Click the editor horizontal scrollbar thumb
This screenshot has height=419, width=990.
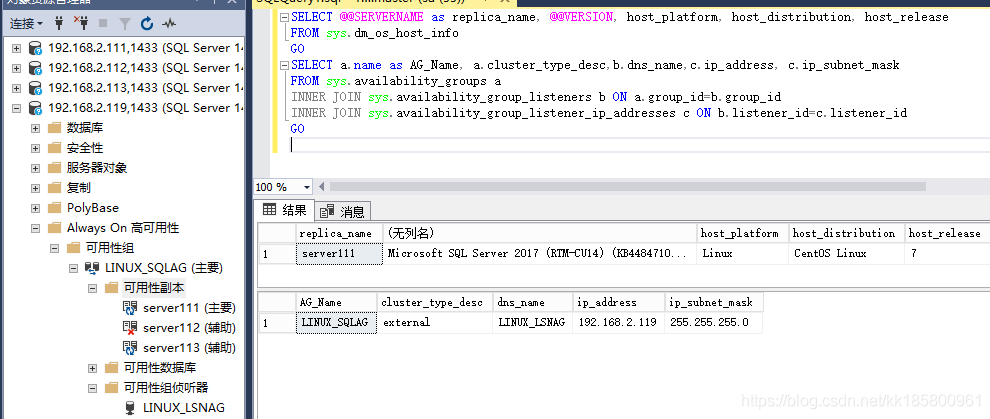point(628,187)
